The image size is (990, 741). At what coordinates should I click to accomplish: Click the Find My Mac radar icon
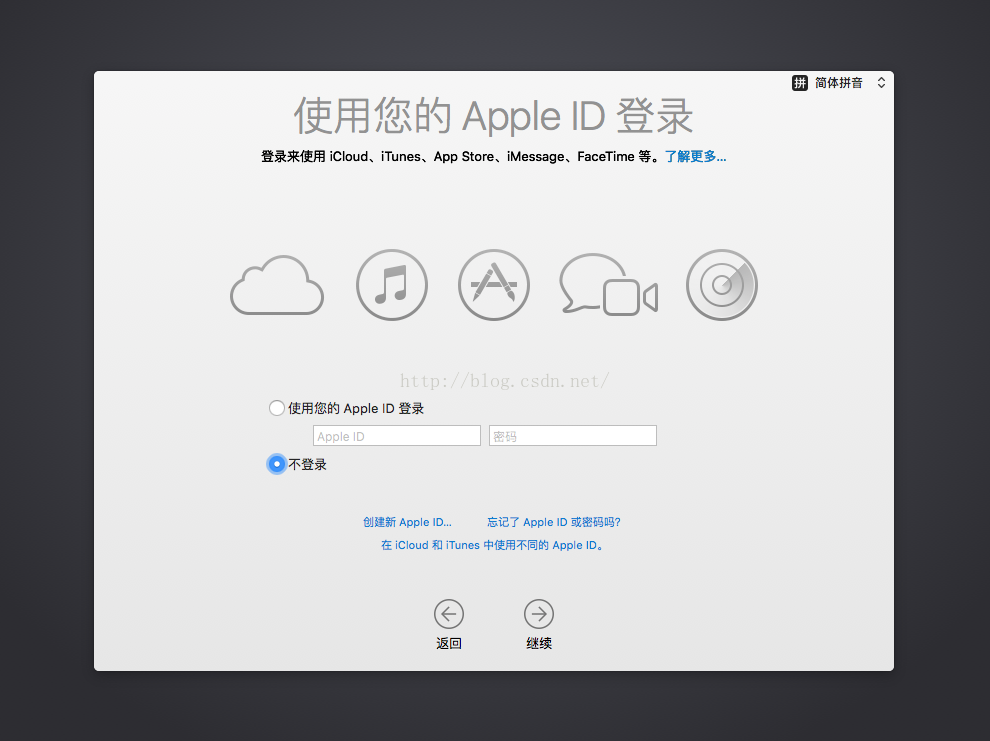pos(722,285)
